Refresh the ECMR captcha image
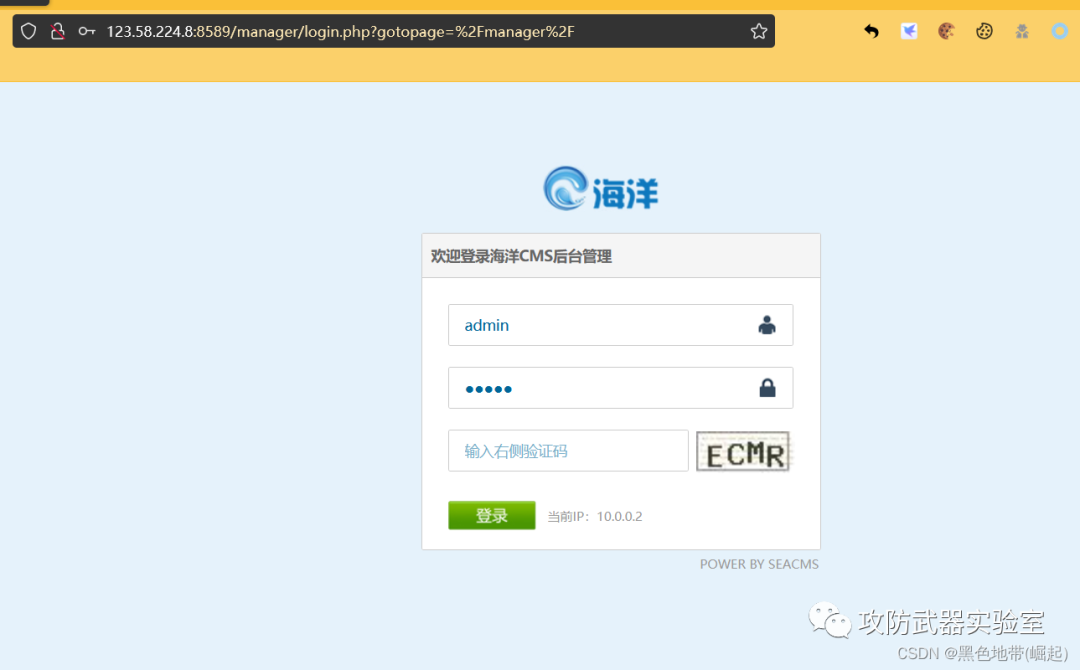Image resolution: width=1080 pixels, height=670 pixels. [x=743, y=452]
